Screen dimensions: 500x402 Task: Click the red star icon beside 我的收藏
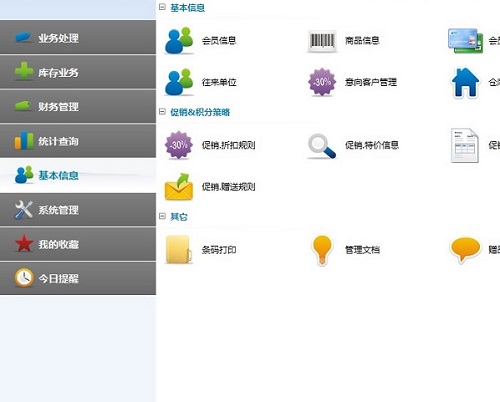[24, 243]
